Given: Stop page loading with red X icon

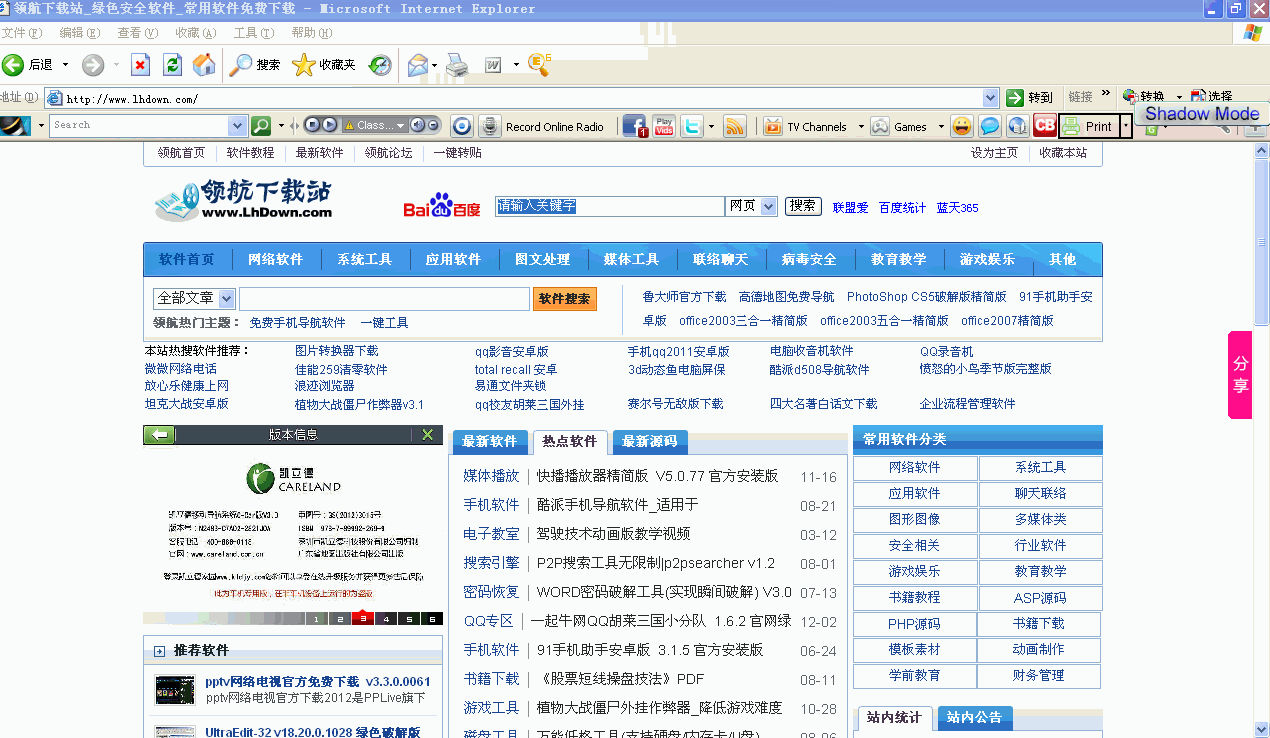Looking at the screenshot, I should [x=140, y=65].
